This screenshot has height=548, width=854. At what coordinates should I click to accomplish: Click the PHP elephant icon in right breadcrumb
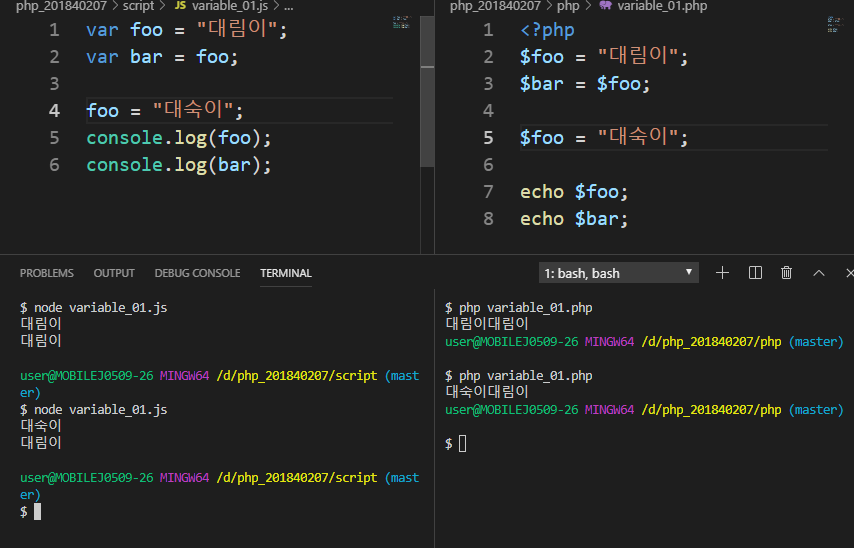pyautogui.click(x=605, y=6)
